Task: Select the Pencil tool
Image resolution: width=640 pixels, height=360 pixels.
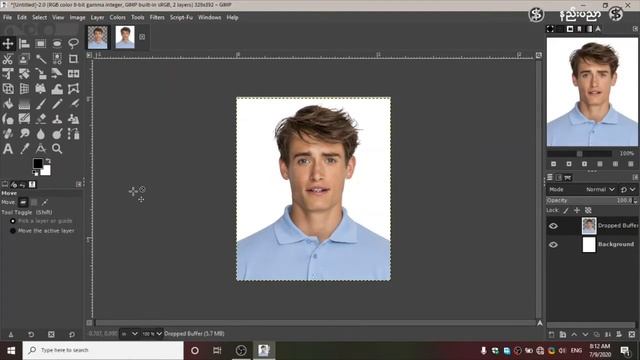Action: (57, 104)
